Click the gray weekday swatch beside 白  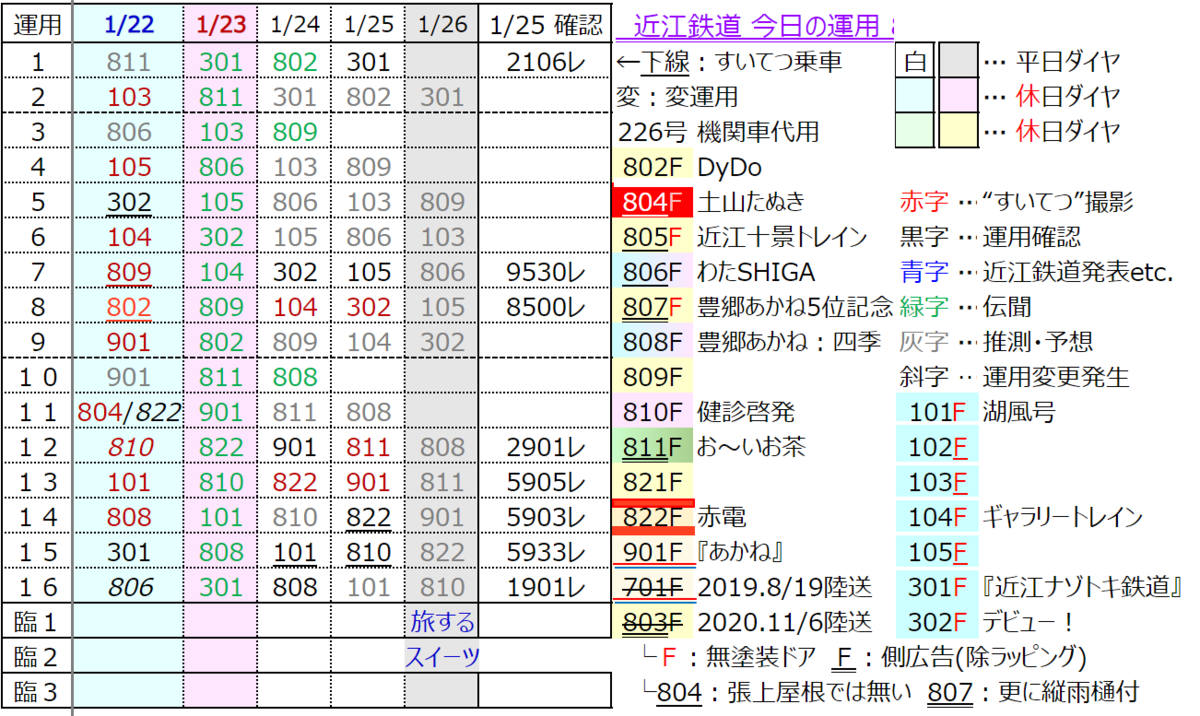pos(957,62)
